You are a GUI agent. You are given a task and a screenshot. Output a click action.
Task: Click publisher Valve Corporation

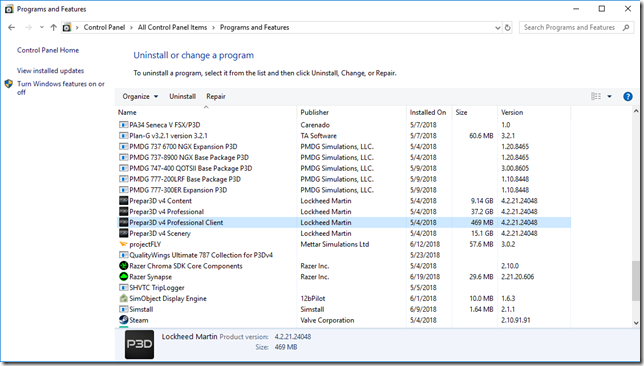pyautogui.click(x=327, y=320)
